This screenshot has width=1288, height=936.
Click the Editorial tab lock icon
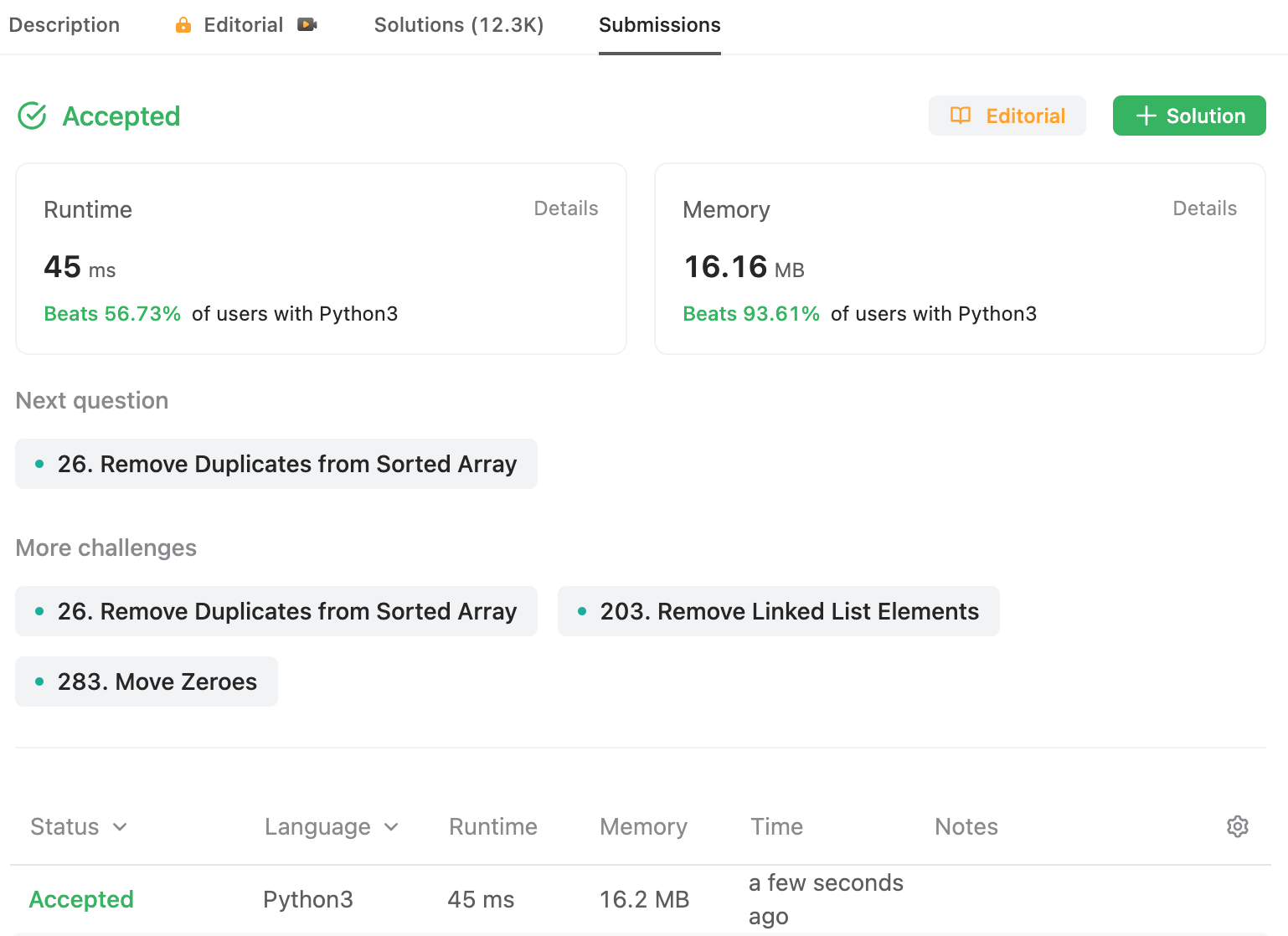[183, 25]
